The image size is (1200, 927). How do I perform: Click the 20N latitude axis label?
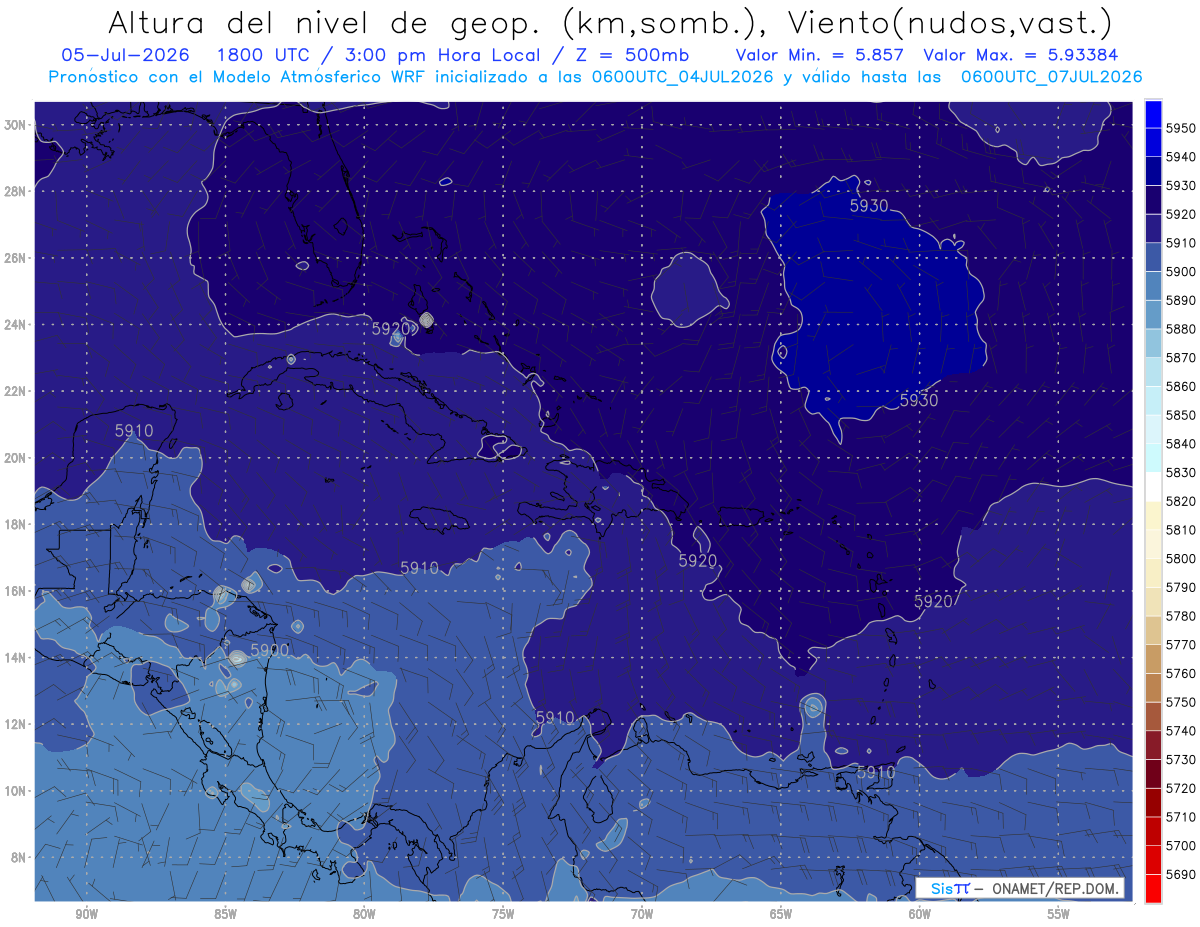tap(15, 458)
